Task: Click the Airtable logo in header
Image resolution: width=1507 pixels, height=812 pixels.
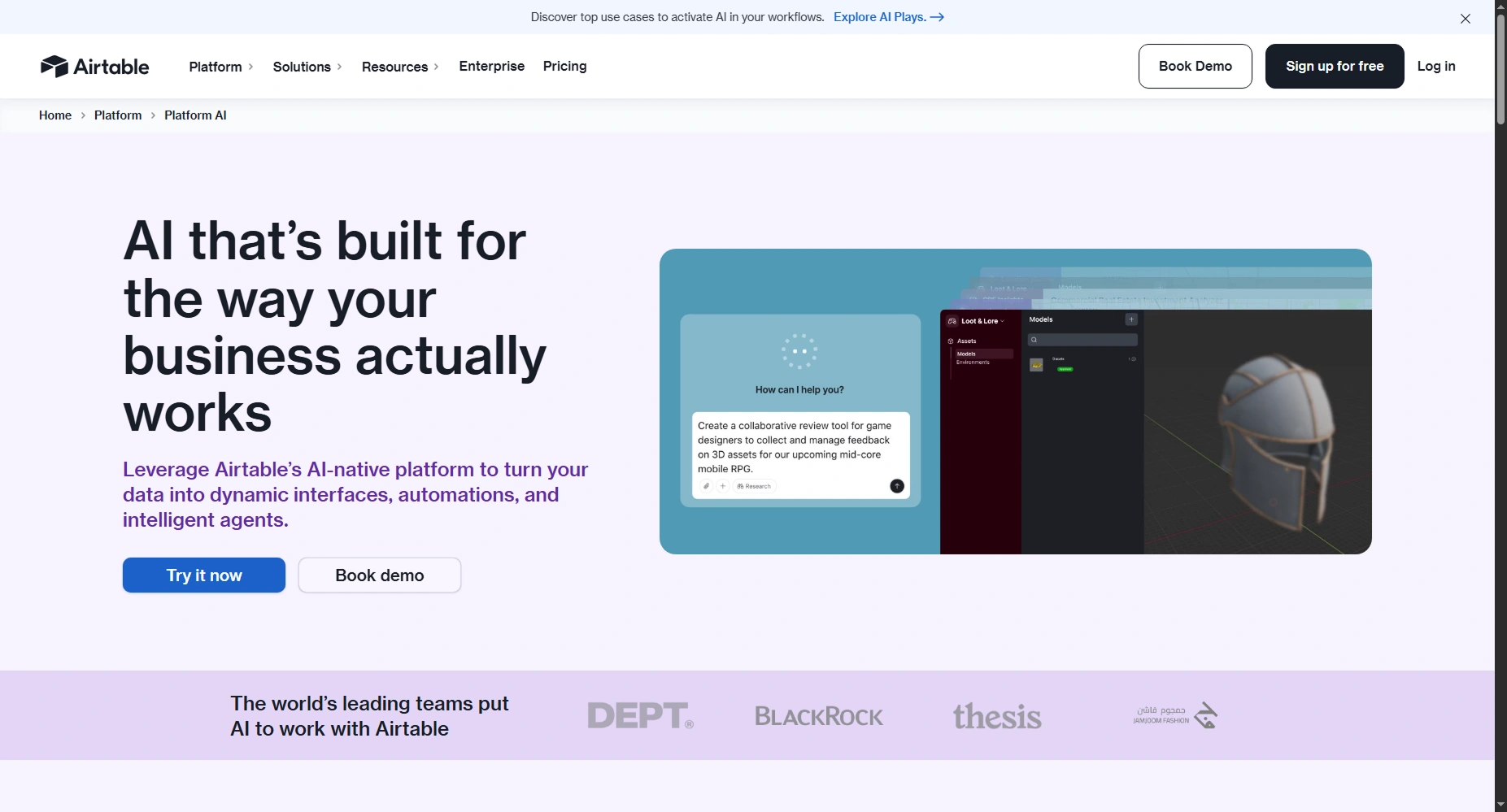Action: (x=94, y=66)
